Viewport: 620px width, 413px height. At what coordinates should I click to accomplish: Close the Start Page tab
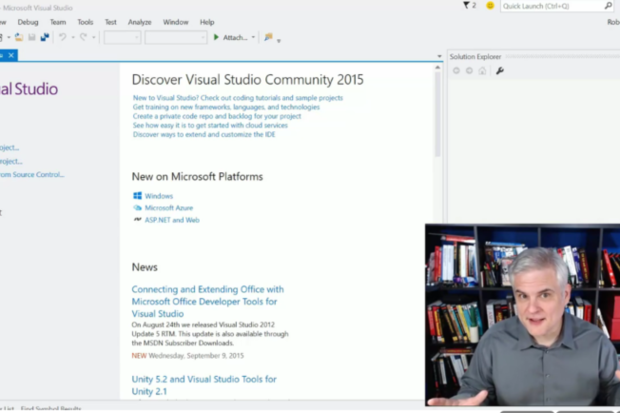coord(11,55)
